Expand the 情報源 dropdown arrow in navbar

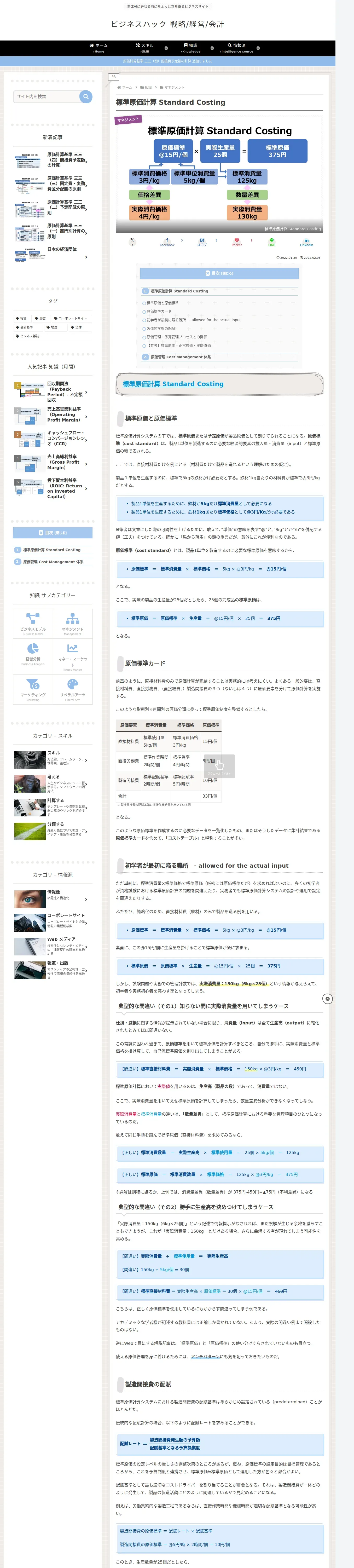pos(258,48)
